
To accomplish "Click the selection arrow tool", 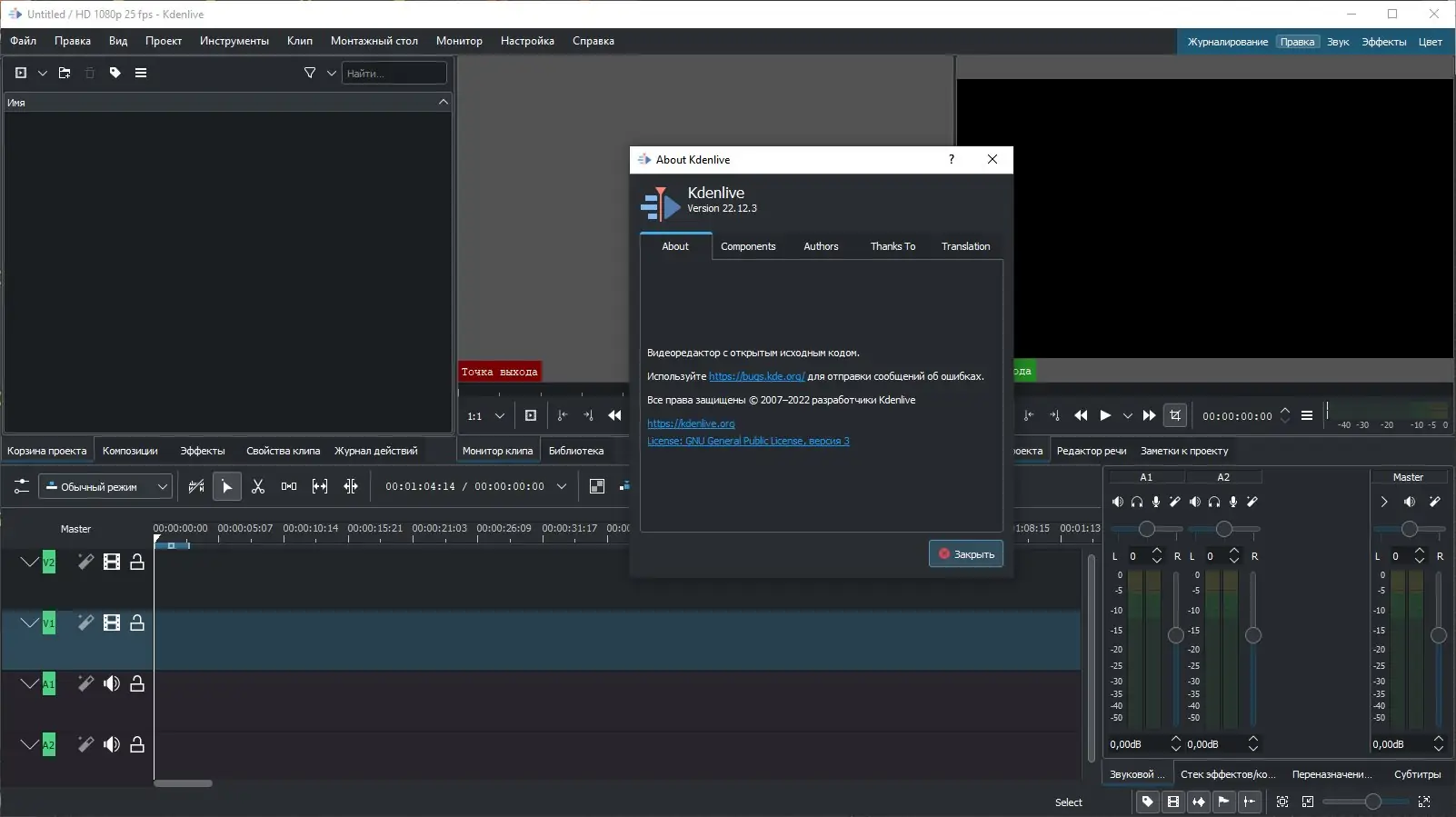I will tap(227, 486).
